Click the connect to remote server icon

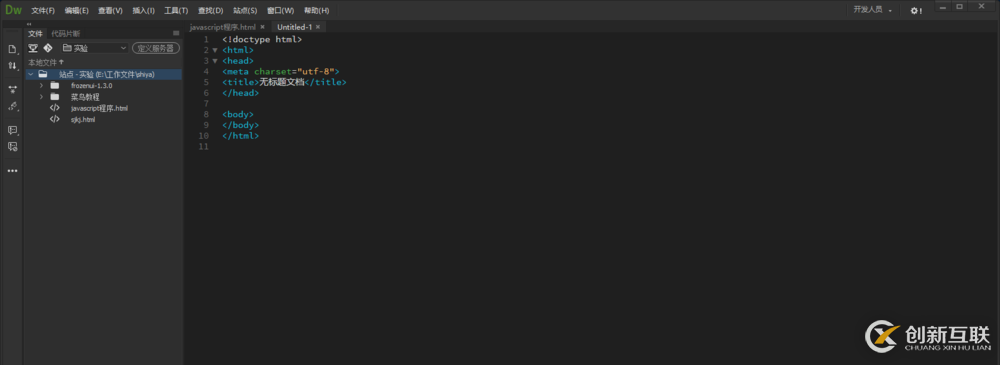click(x=33, y=48)
